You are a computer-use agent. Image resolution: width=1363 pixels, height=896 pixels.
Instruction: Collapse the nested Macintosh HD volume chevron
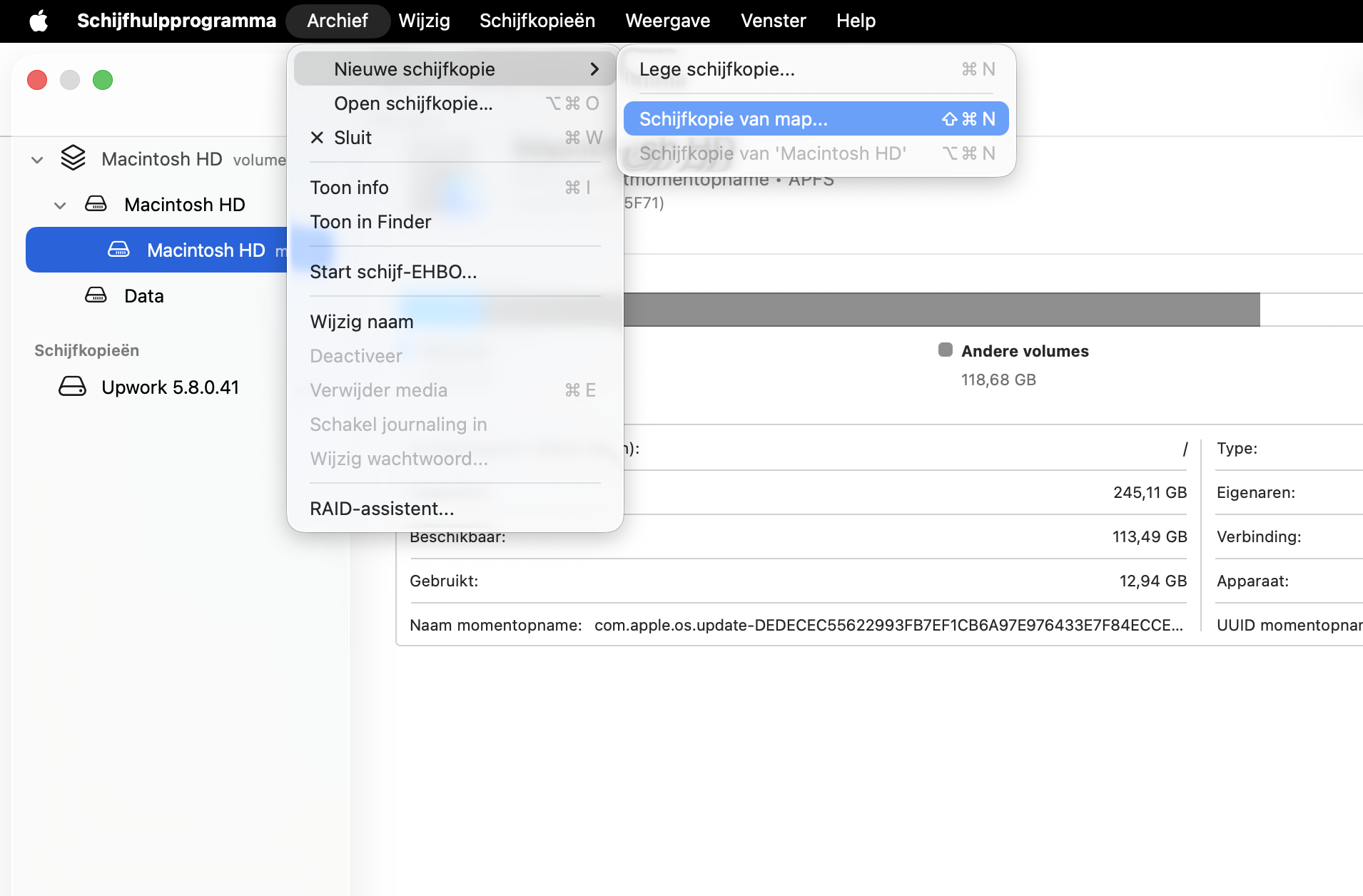pyautogui.click(x=60, y=205)
